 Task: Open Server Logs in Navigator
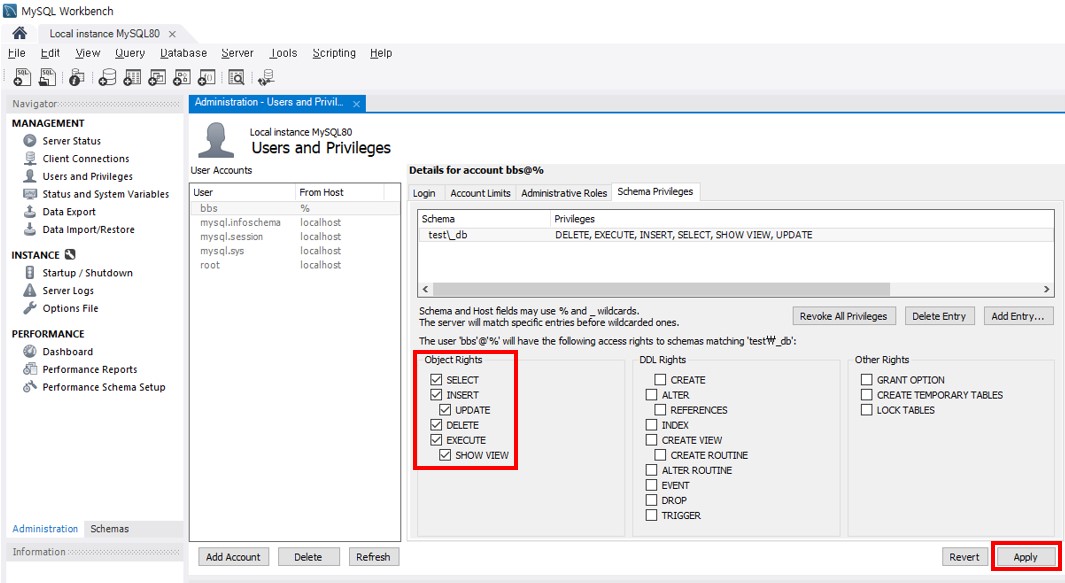click(x=68, y=290)
